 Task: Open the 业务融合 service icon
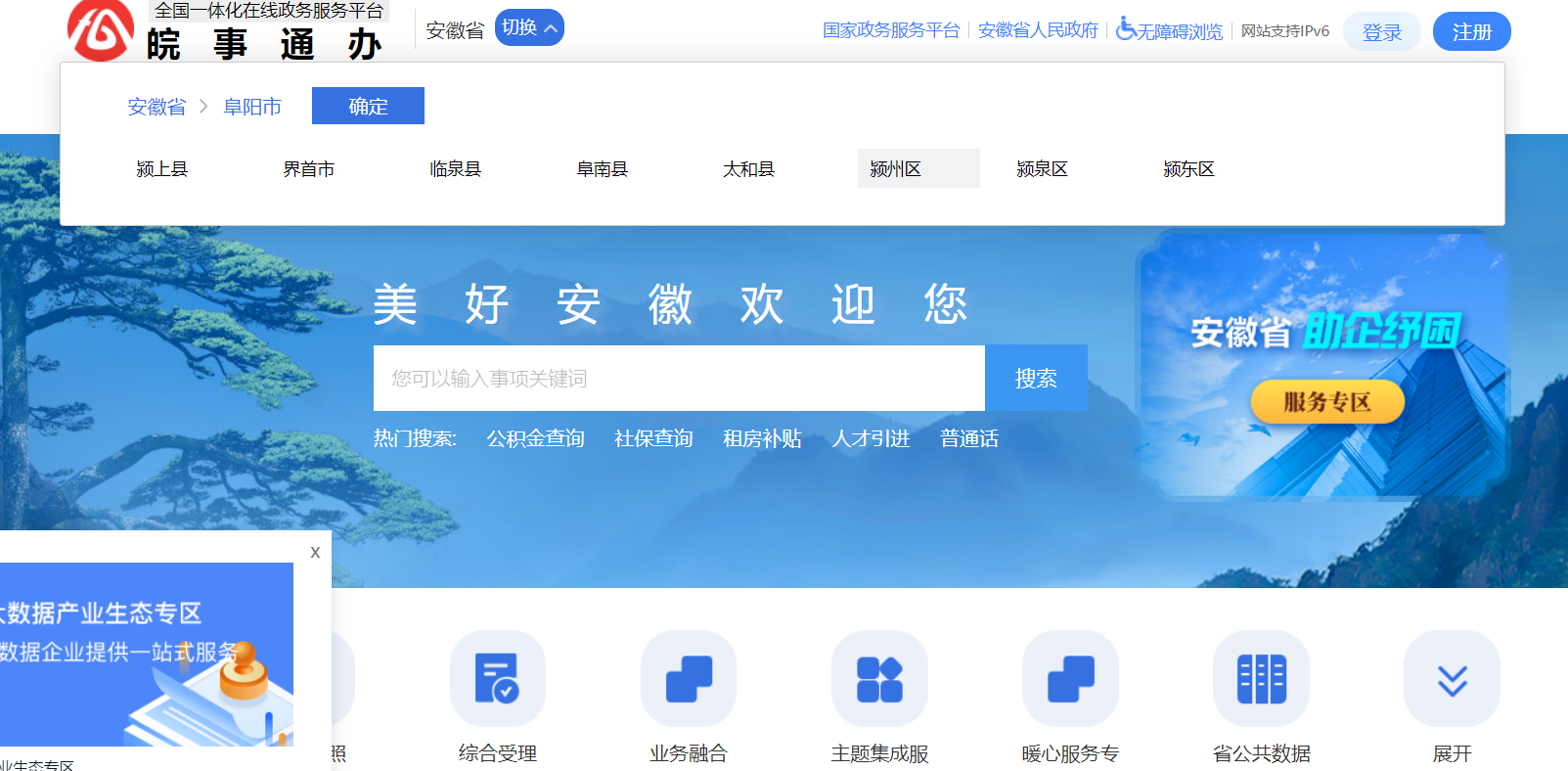pos(689,678)
